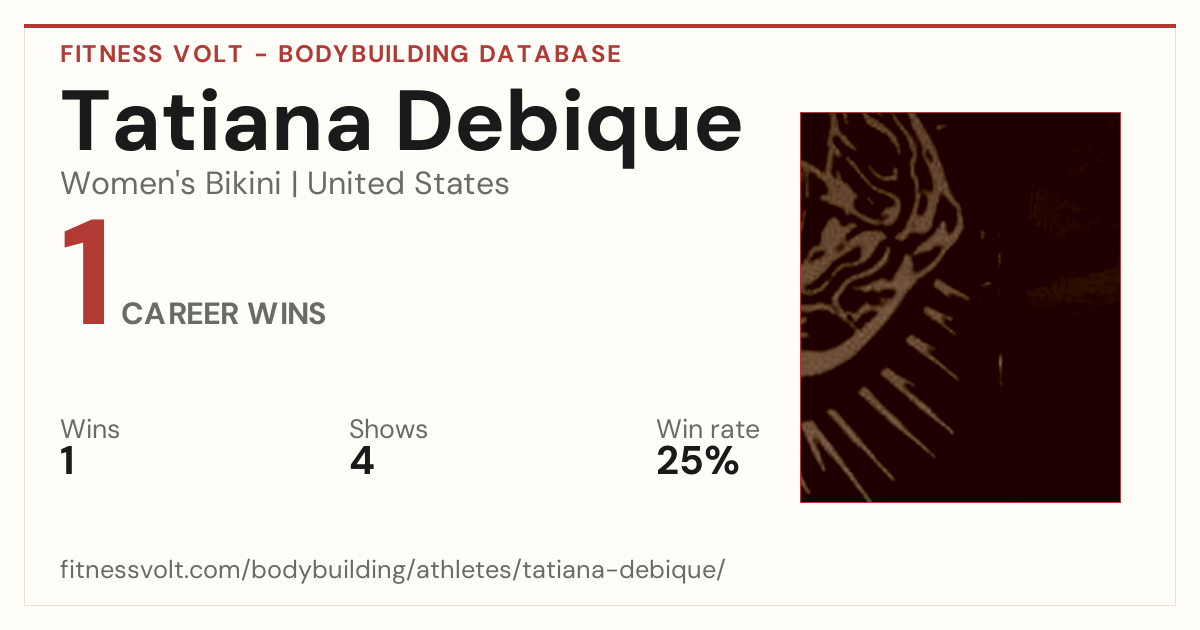Click the bold 1 under Wins
This screenshot has width=1200, height=630.
tap(68, 461)
